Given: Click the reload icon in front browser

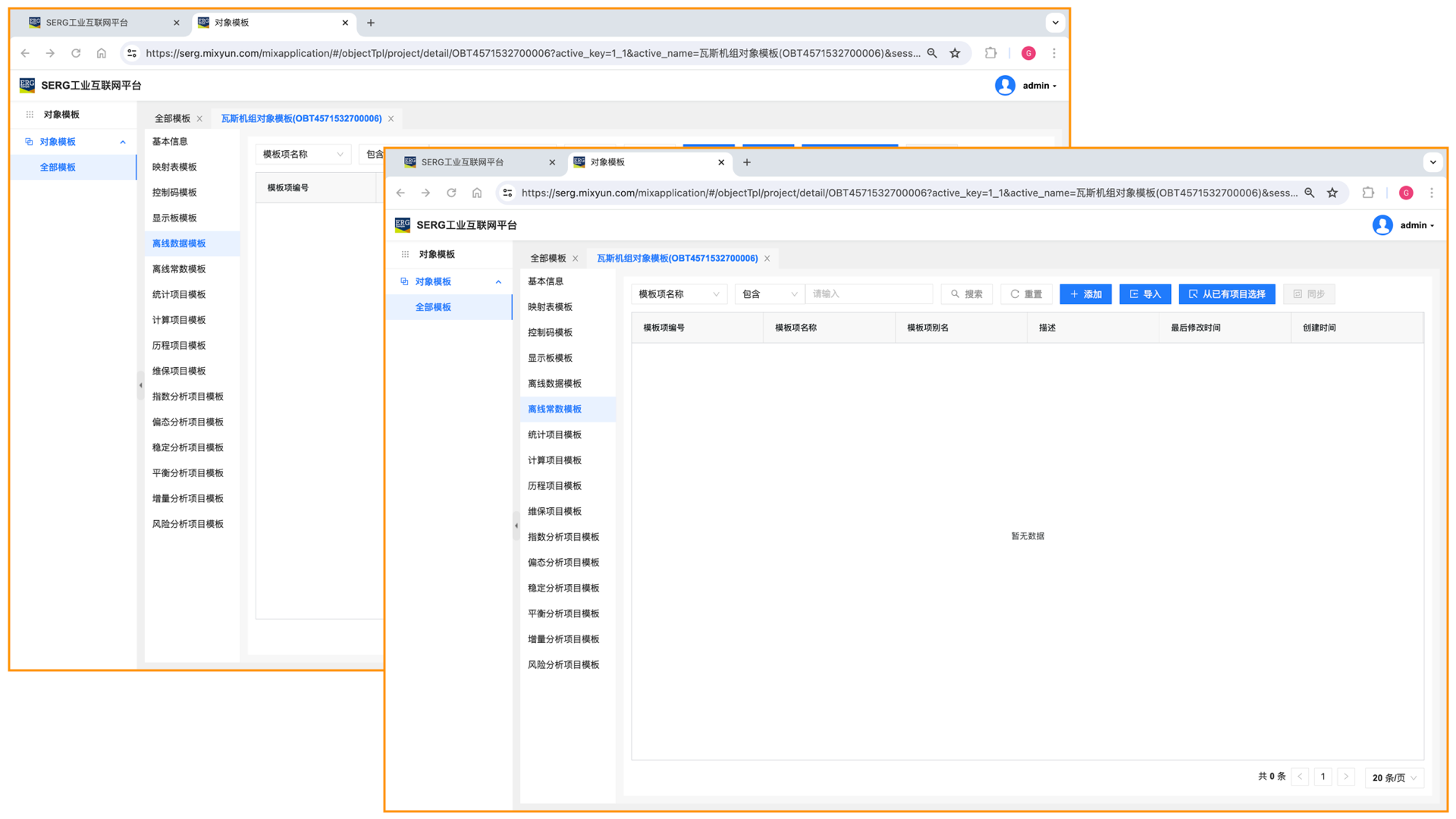Looking at the screenshot, I should tap(451, 193).
